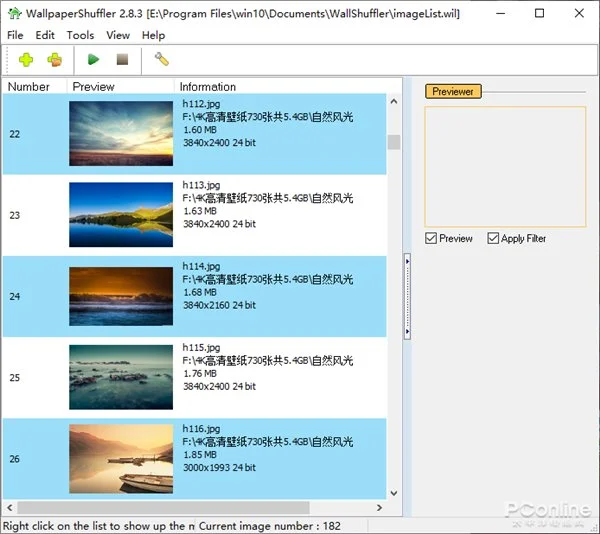Click the Add folder icon in toolbar

pyautogui.click(x=55, y=60)
